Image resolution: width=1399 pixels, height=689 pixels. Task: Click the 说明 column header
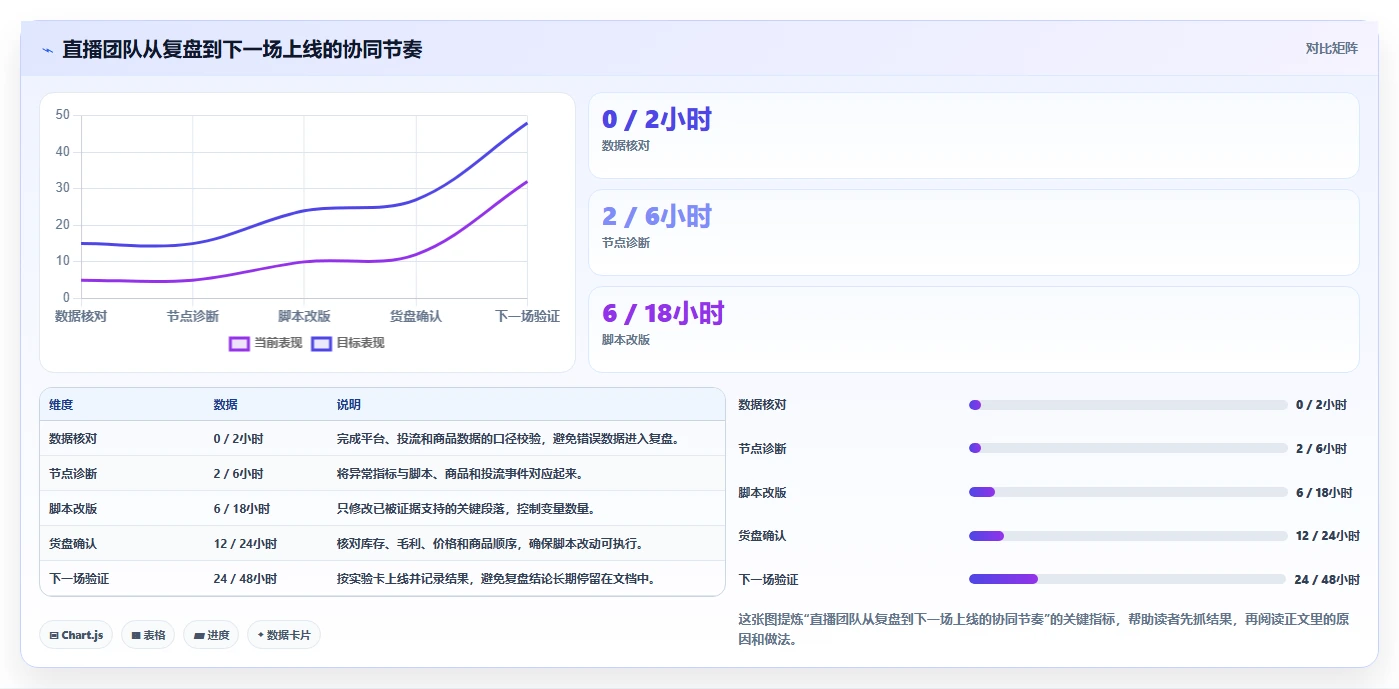pos(349,405)
